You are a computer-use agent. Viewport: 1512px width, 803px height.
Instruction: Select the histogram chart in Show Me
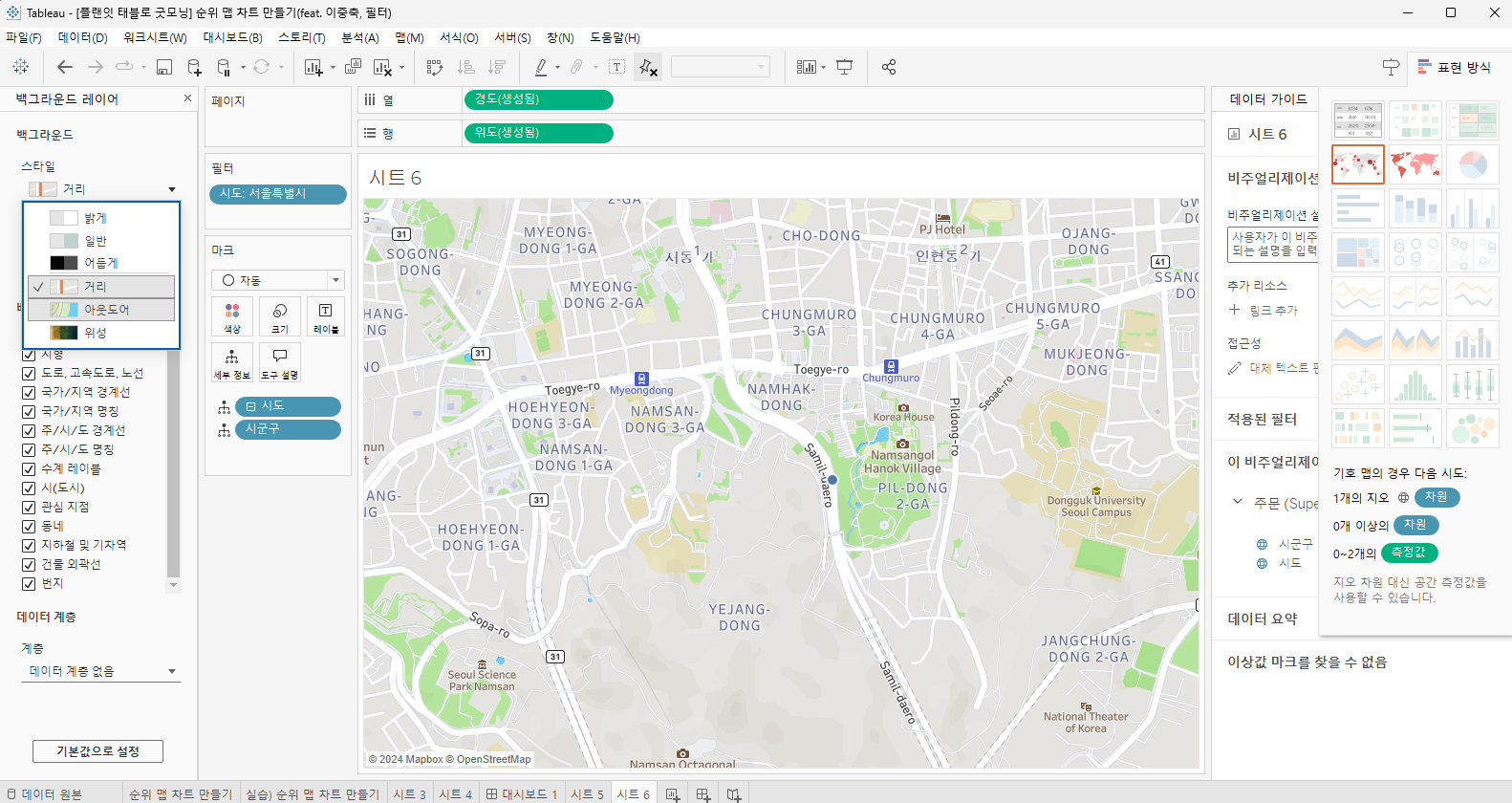click(x=1415, y=384)
